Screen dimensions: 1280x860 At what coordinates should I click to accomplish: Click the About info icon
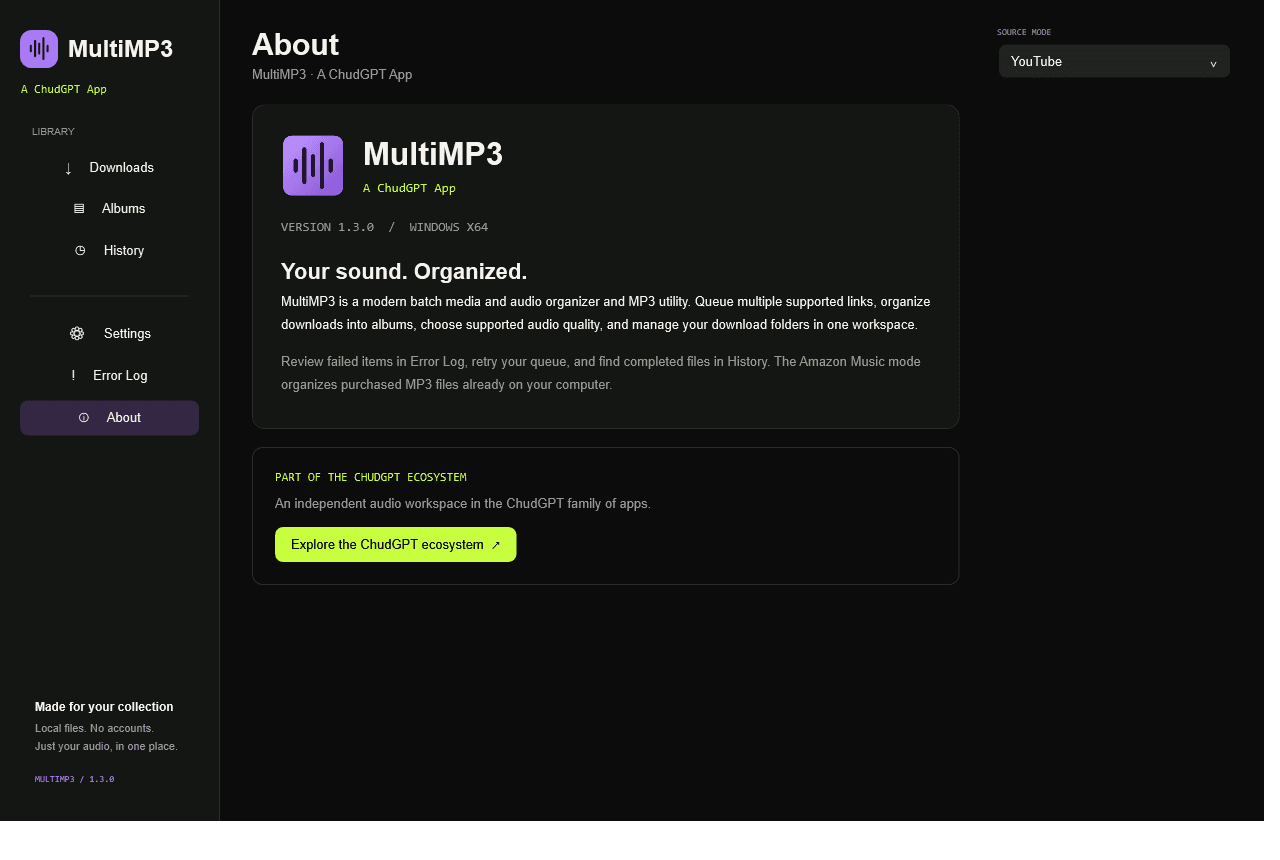[x=84, y=418]
